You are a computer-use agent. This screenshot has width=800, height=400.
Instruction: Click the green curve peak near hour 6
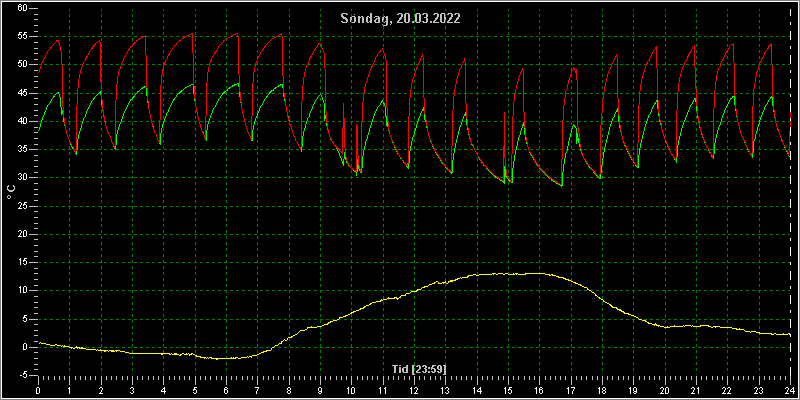coord(238,84)
